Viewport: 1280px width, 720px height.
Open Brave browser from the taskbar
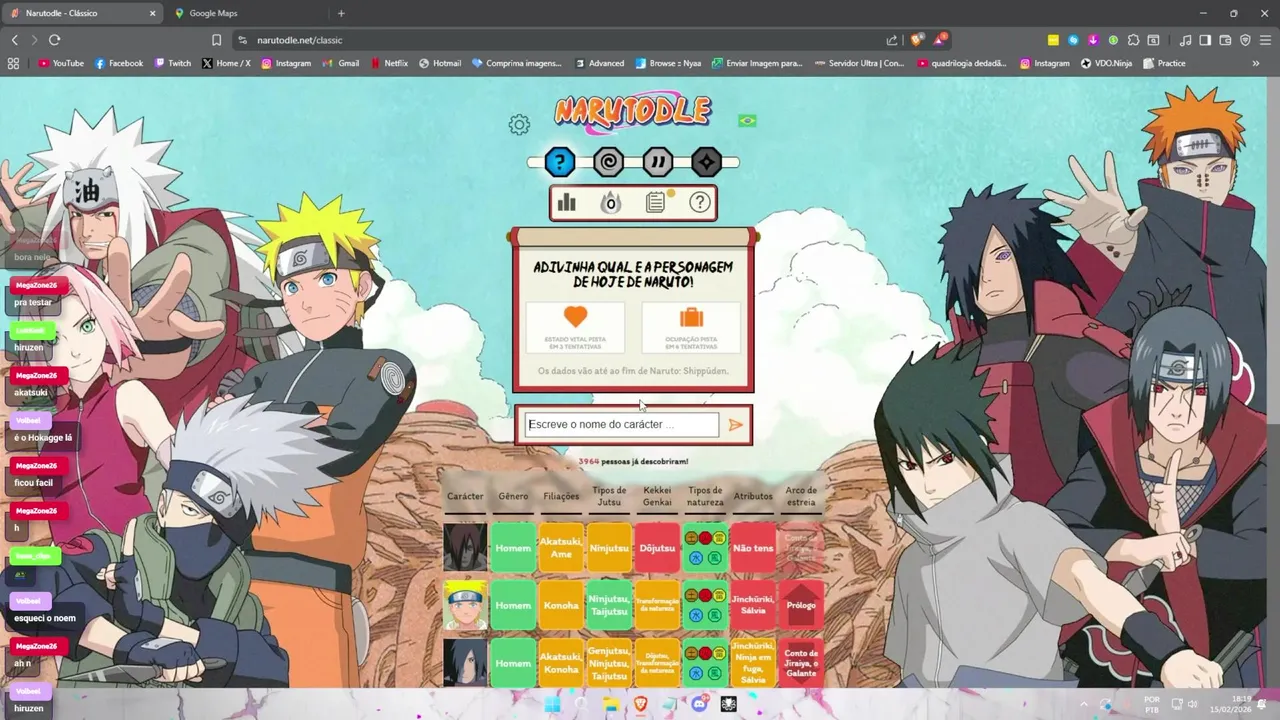(x=640, y=704)
